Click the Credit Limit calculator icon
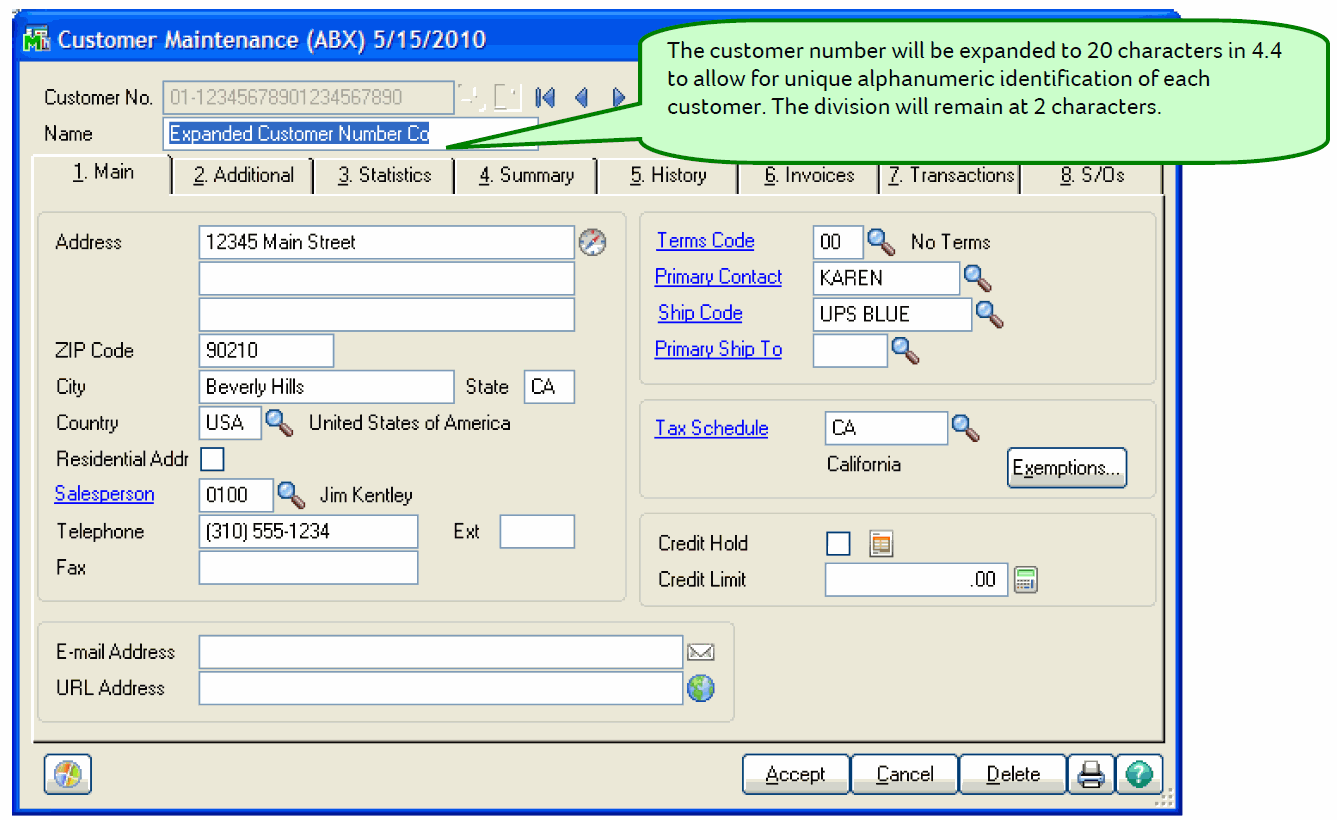The width and height of the screenshot is (1337, 820). coord(1026,580)
